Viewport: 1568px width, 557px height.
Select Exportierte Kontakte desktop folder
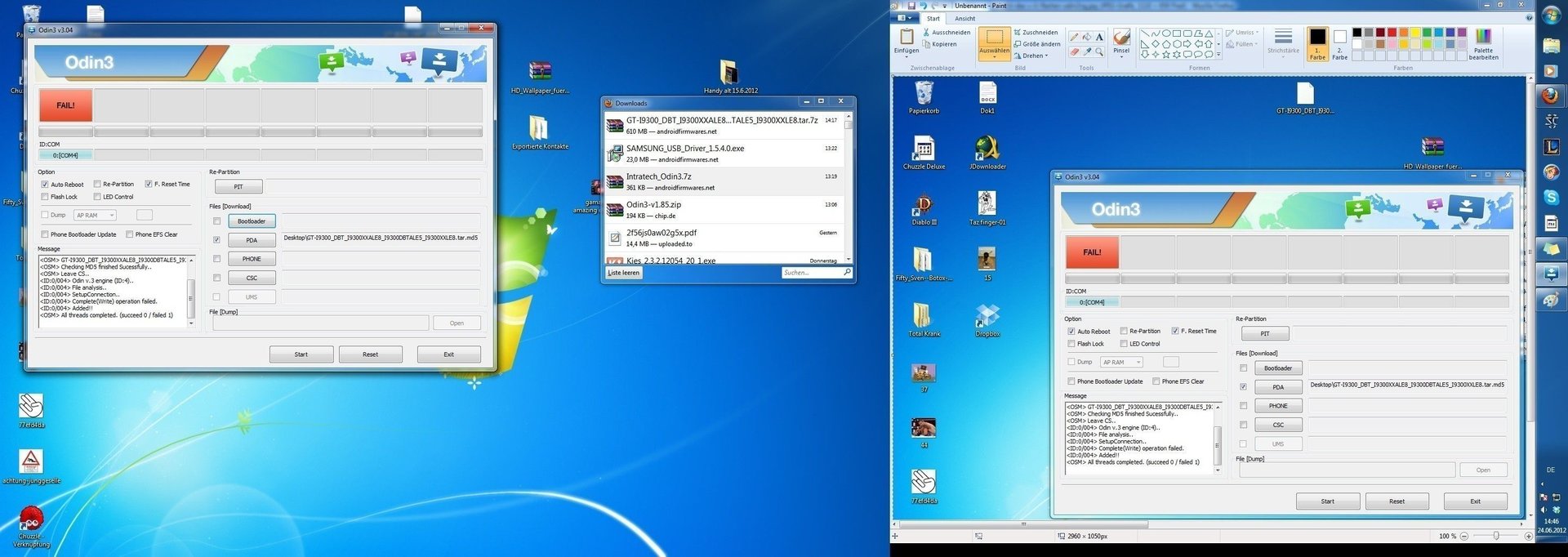540,131
